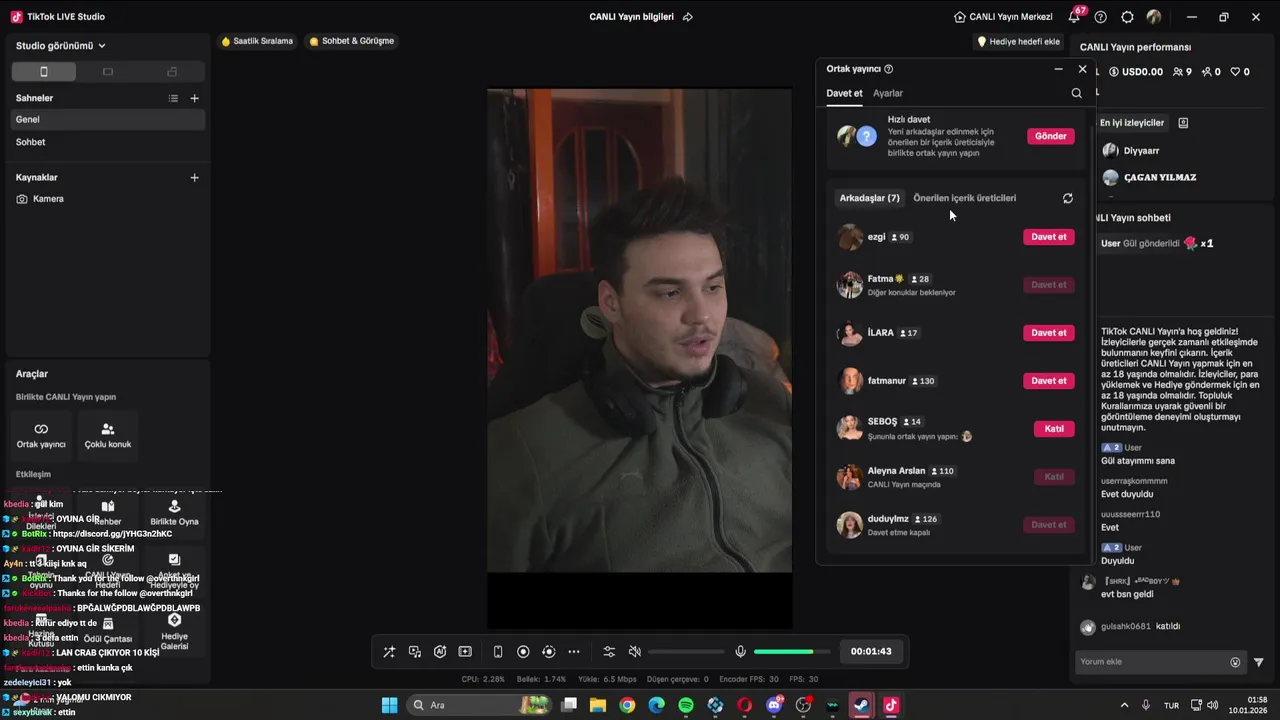
Task: Open Discord from the taskbar
Action: tap(774, 705)
